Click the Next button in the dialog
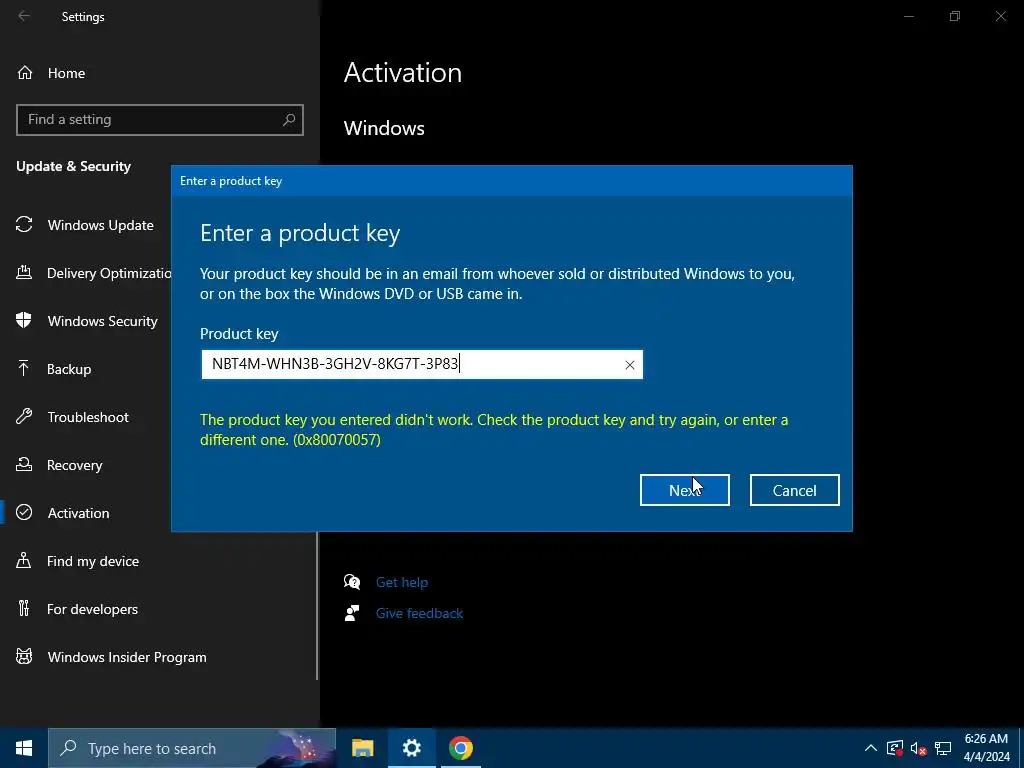The height and width of the screenshot is (768, 1024). coord(684,490)
